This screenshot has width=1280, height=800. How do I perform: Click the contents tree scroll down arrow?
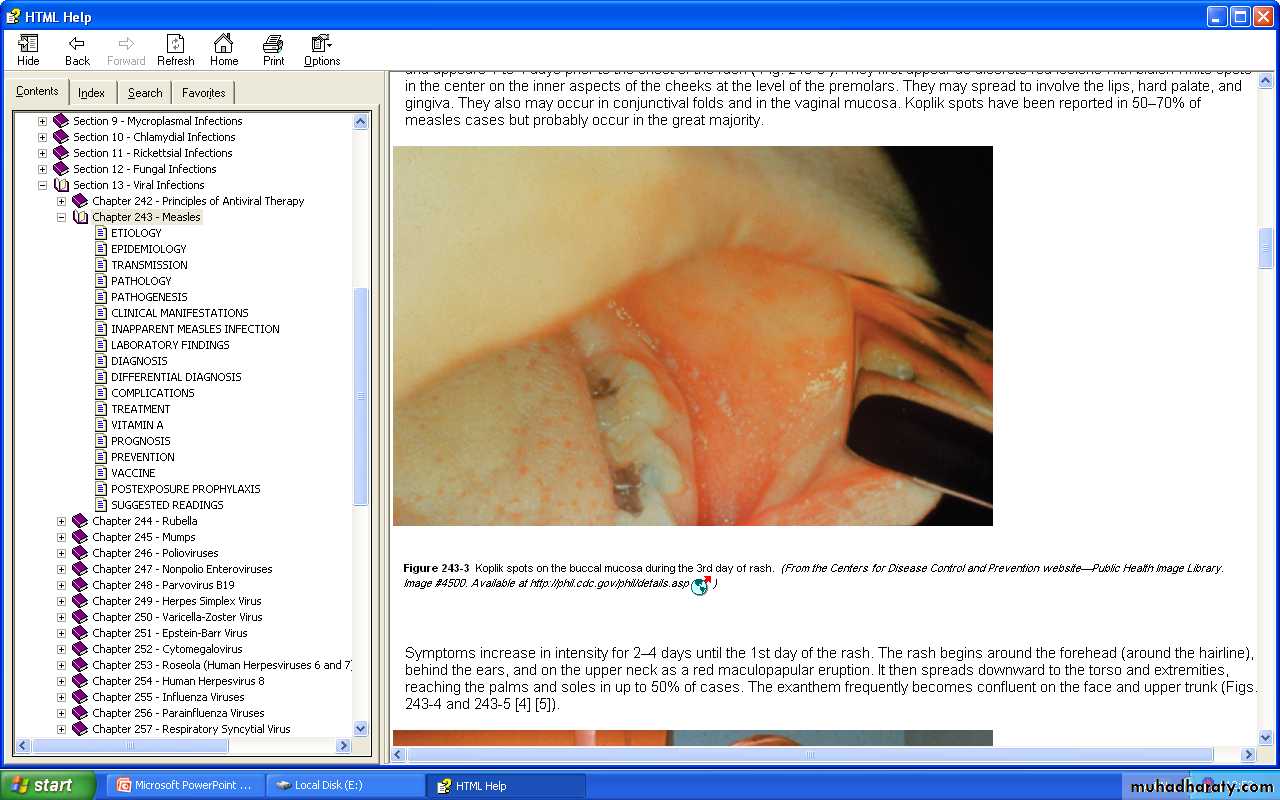[361, 729]
